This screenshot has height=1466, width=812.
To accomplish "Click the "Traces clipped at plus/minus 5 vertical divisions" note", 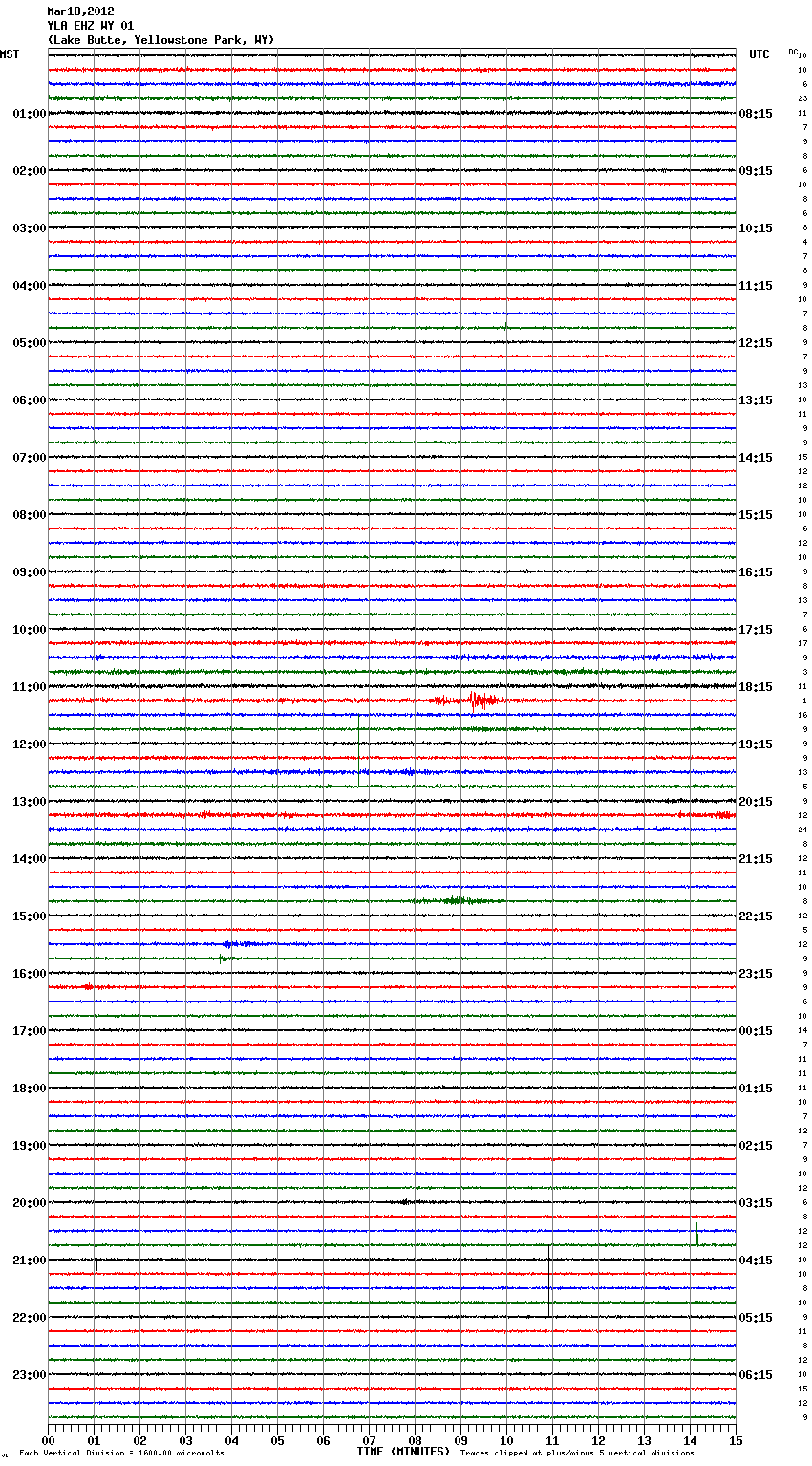I will click(577, 1453).
